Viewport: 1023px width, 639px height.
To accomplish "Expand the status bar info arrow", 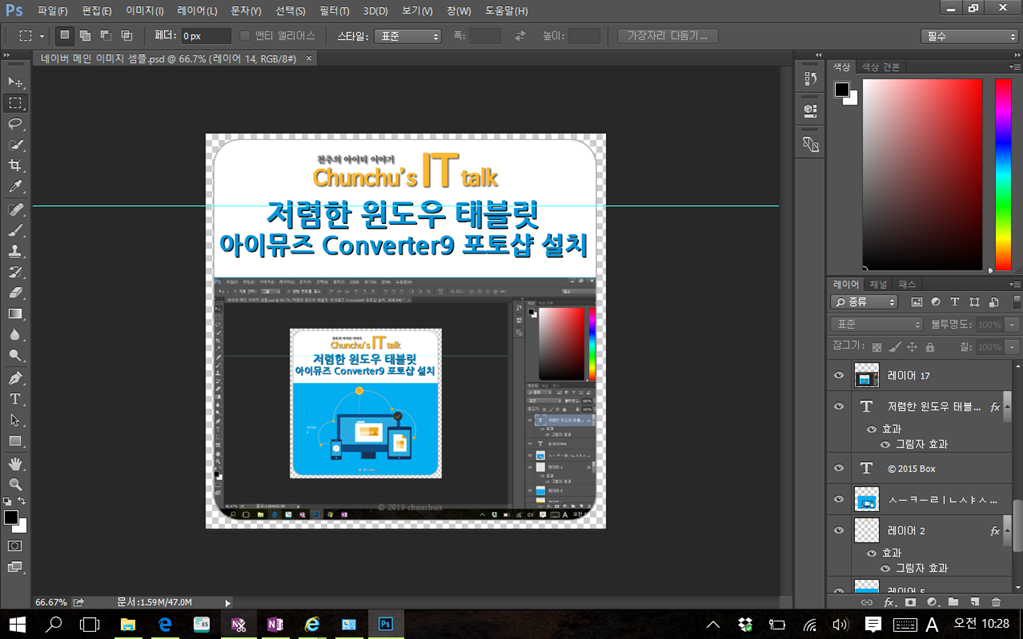I will [228, 603].
